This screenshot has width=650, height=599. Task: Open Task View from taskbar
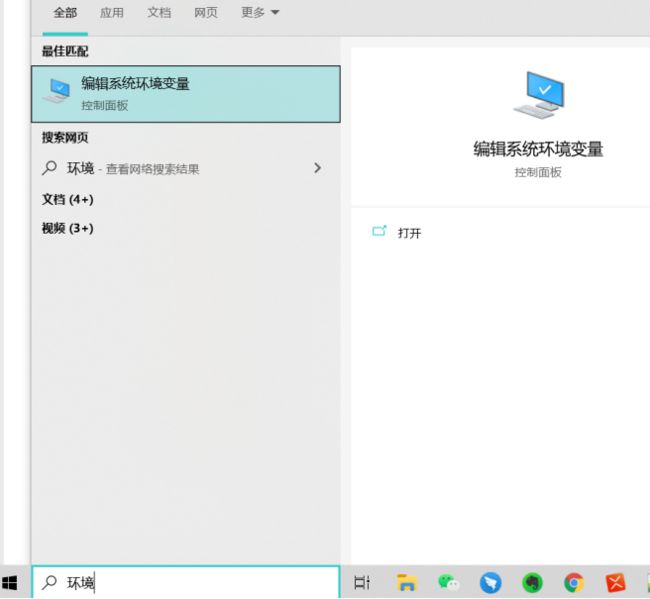(362, 582)
